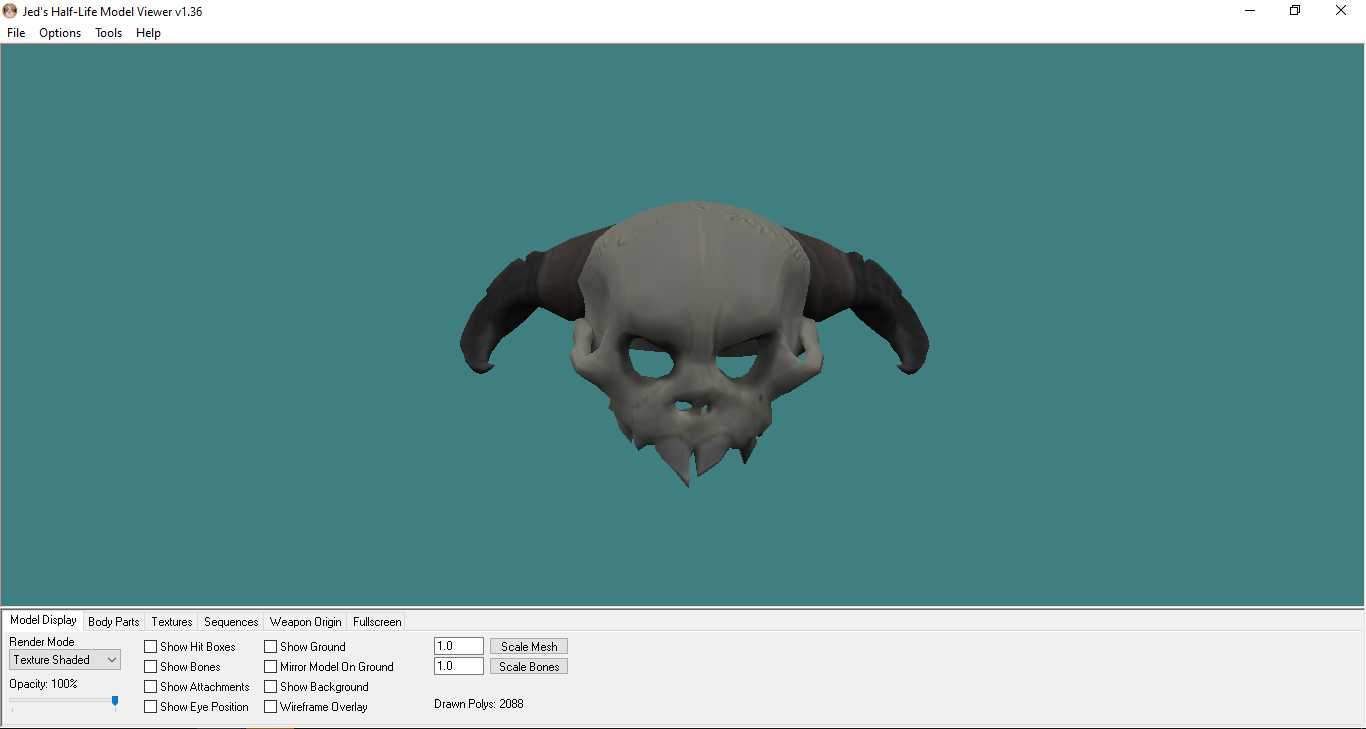This screenshot has width=1366, height=729.
Task: Switch to the Textures tab
Action: click(x=172, y=622)
